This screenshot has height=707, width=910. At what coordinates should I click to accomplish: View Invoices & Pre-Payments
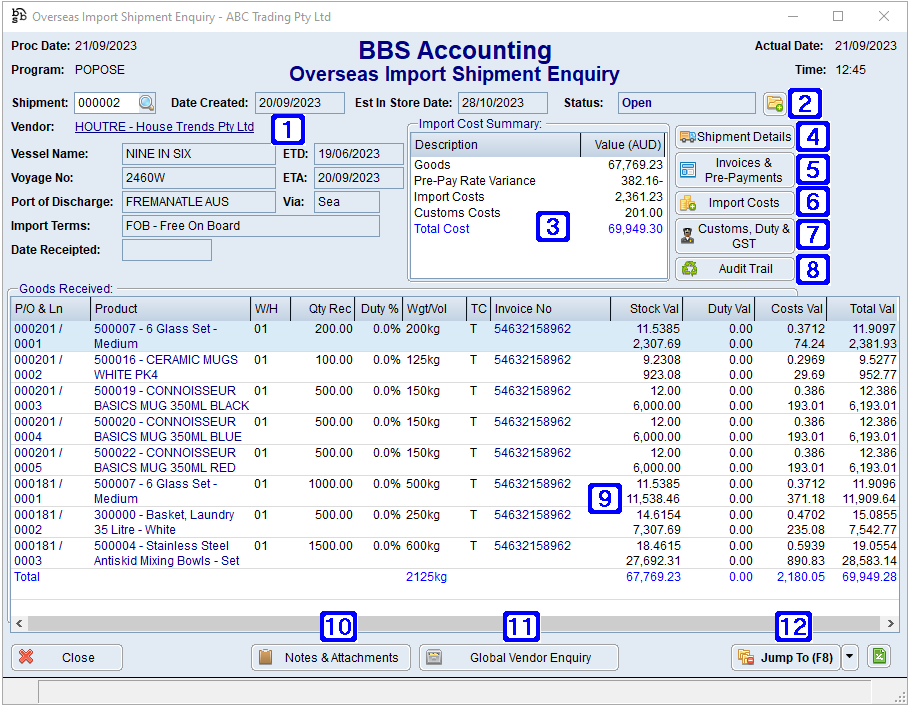[x=735, y=170]
